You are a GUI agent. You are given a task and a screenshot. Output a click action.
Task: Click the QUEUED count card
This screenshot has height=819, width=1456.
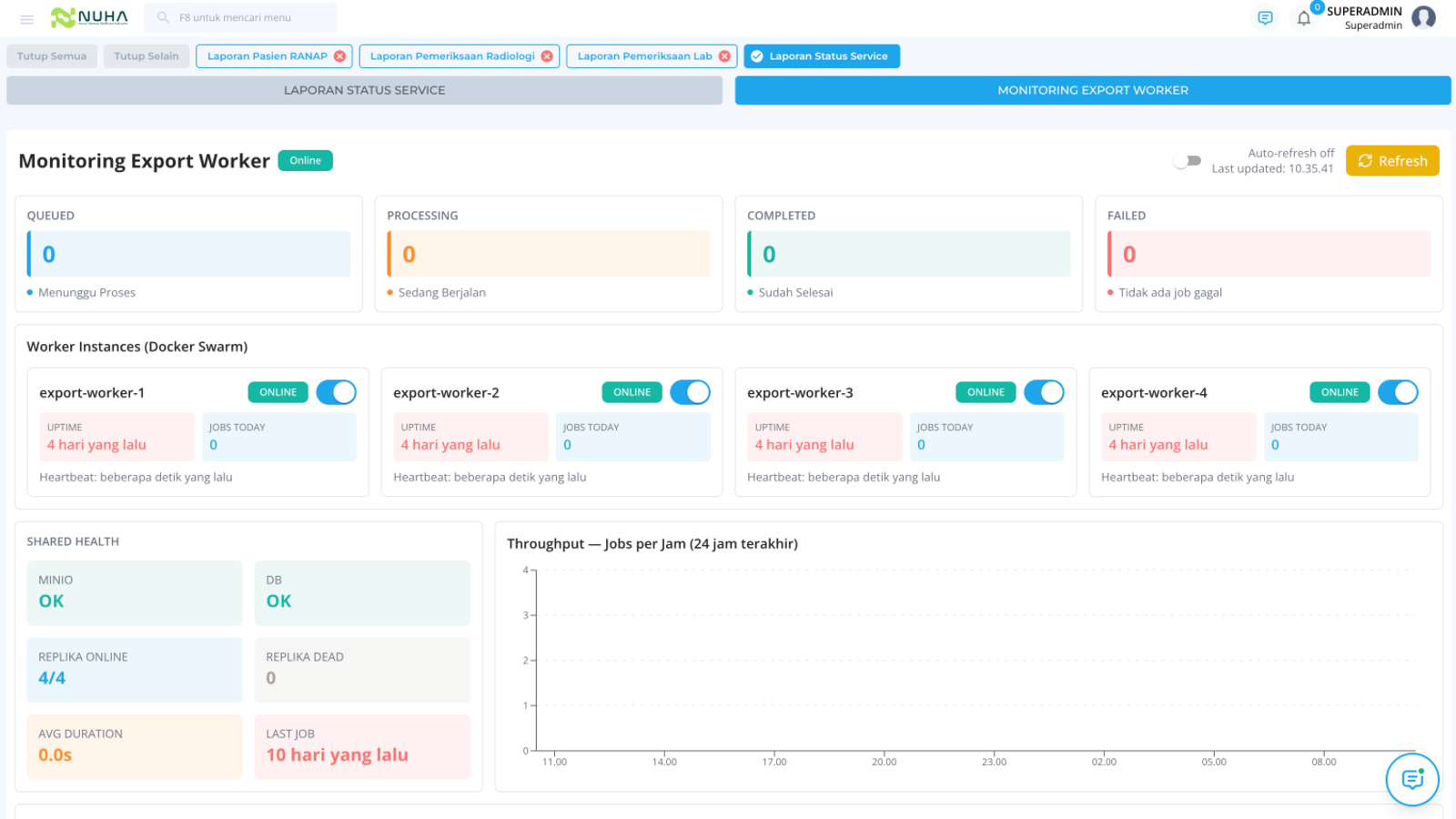[188, 254]
